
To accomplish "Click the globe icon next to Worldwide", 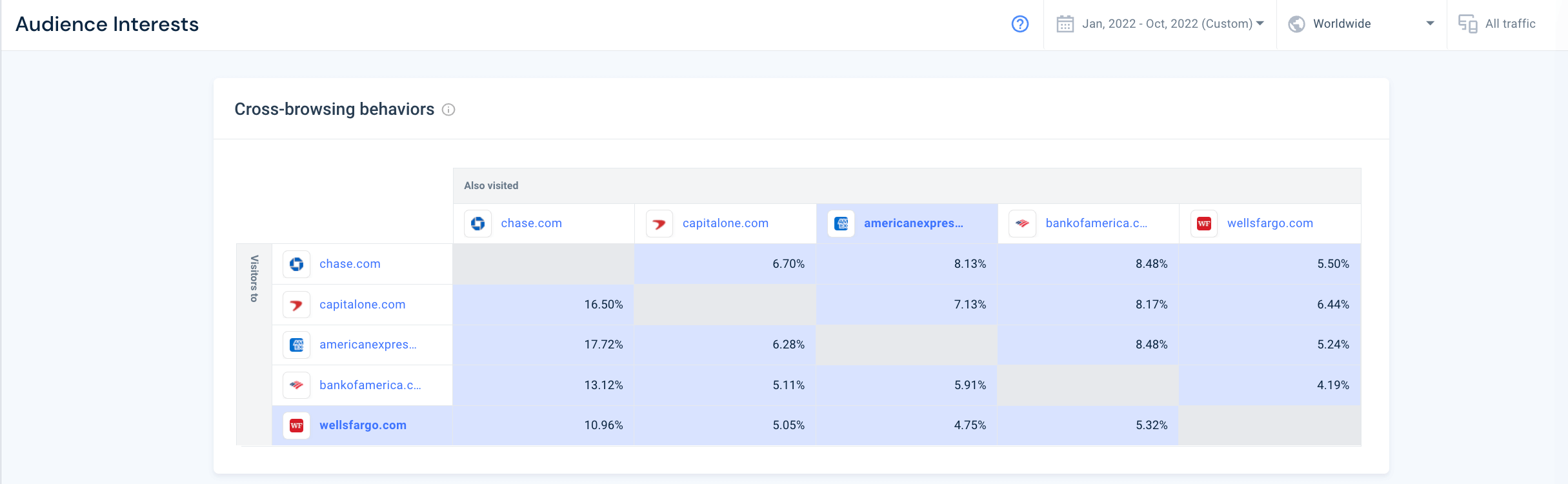I will click(1296, 24).
